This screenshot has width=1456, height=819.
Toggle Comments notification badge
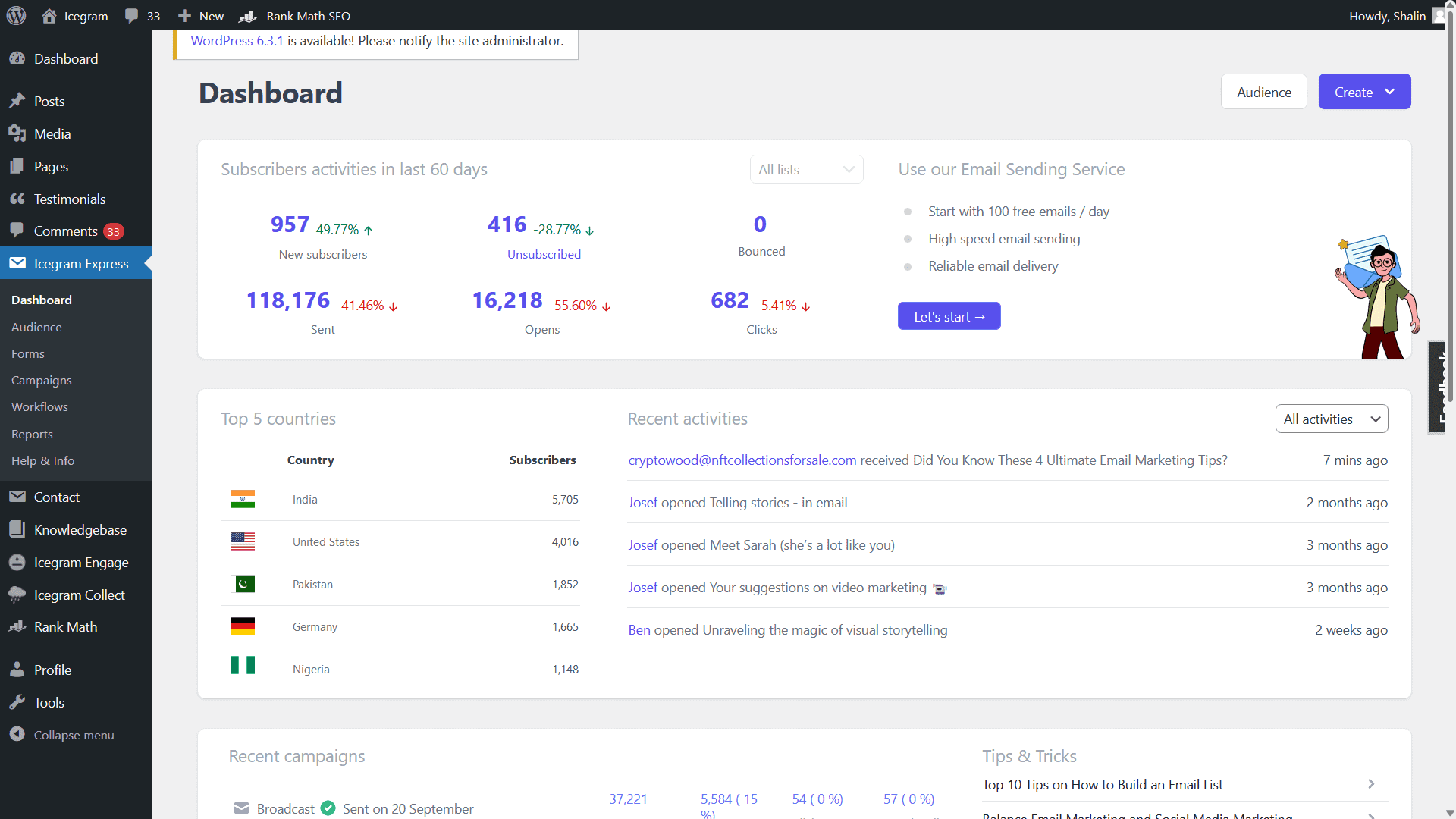(x=113, y=231)
